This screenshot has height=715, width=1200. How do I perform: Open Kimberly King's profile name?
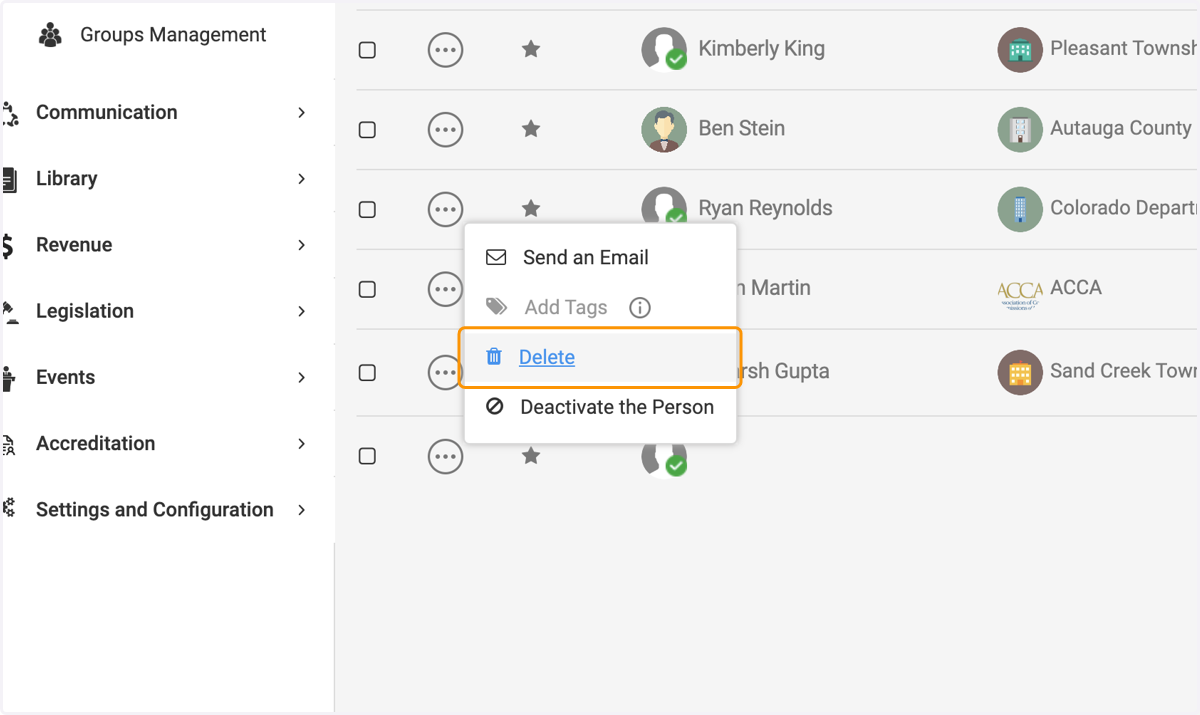[762, 48]
